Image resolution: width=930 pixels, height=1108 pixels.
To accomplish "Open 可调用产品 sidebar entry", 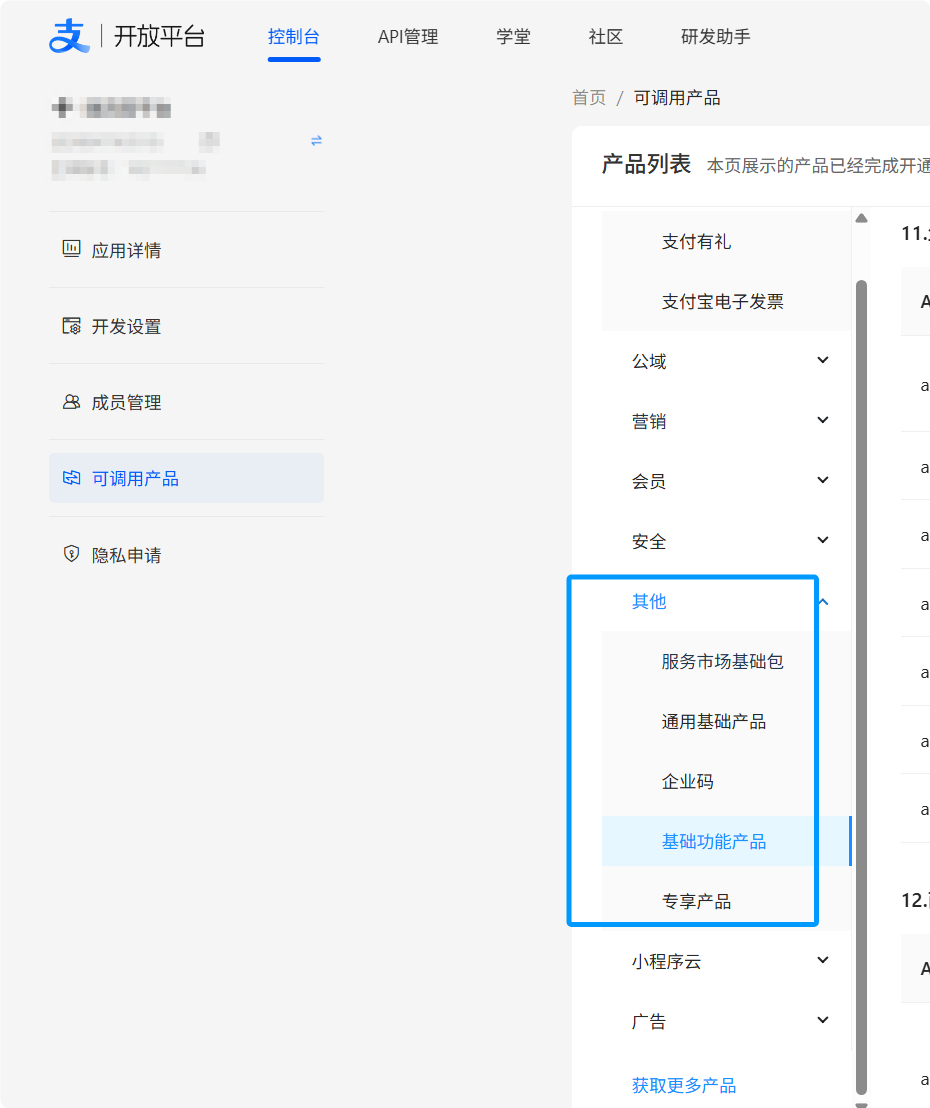I will pyautogui.click(x=187, y=478).
